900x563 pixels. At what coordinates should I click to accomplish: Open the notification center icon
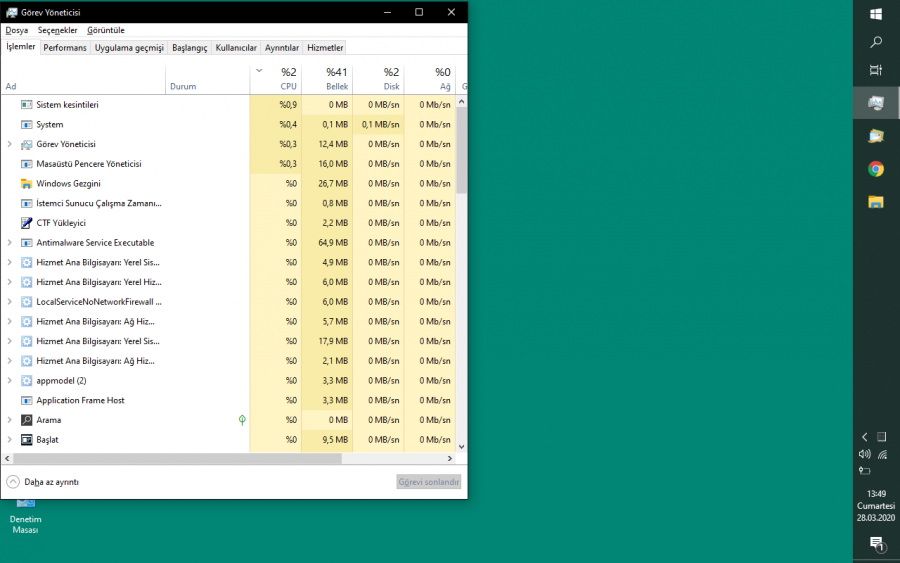coord(876,543)
